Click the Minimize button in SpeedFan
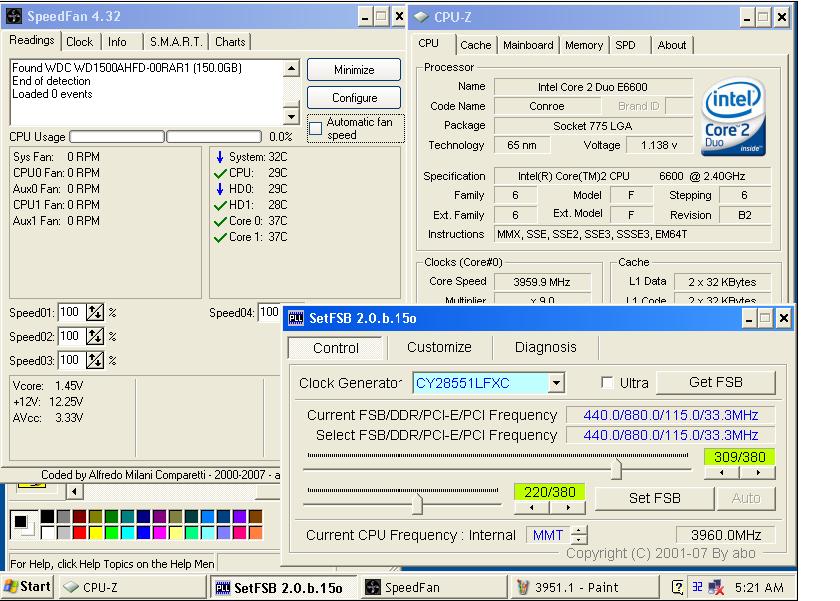The image size is (840, 601). (354, 70)
